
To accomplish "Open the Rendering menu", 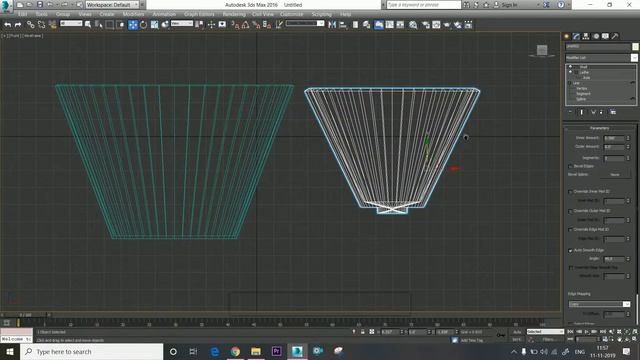I will 234,14.
